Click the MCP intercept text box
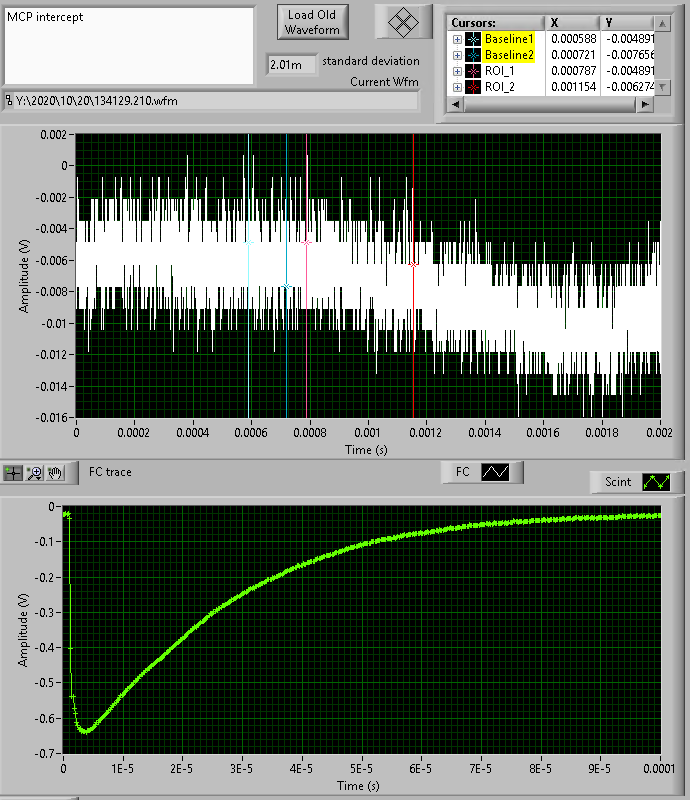 128,45
